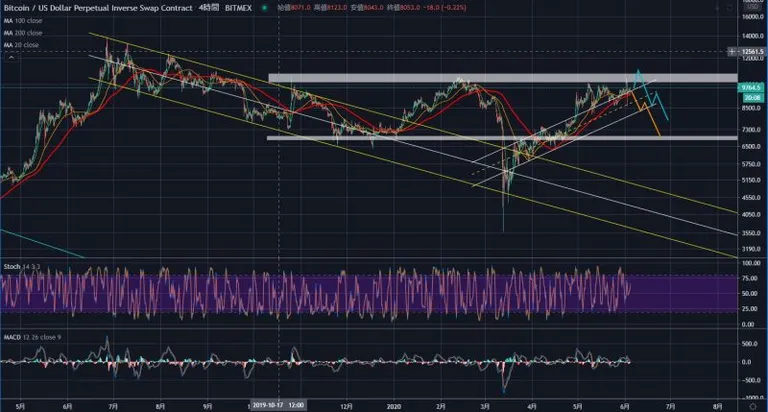Screen dimensions: 768x412
Task: Select the MA 200 close indicator label
Action: click(x=23, y=33)
